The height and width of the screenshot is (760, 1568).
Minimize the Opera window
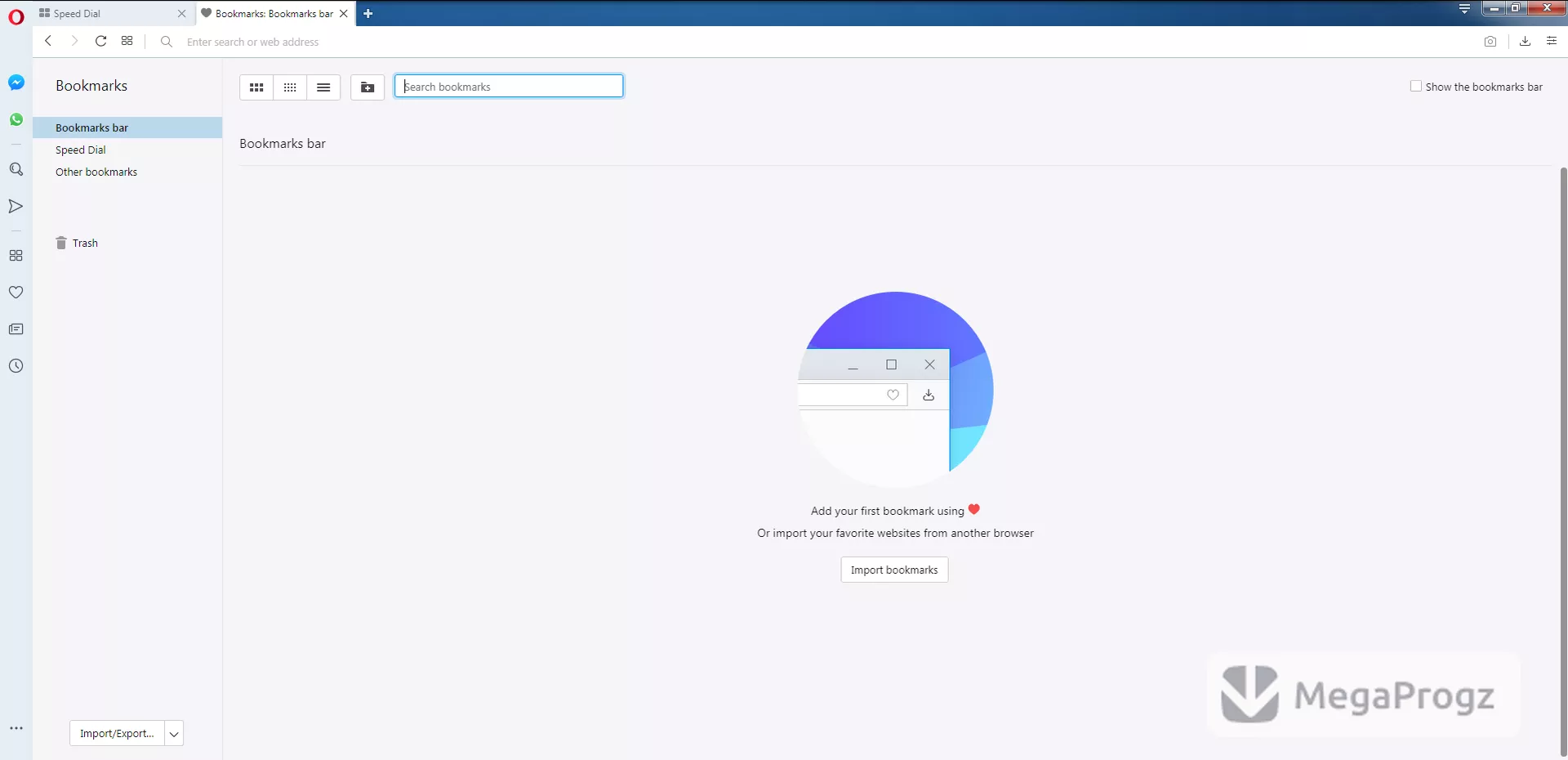[1494, 8]
